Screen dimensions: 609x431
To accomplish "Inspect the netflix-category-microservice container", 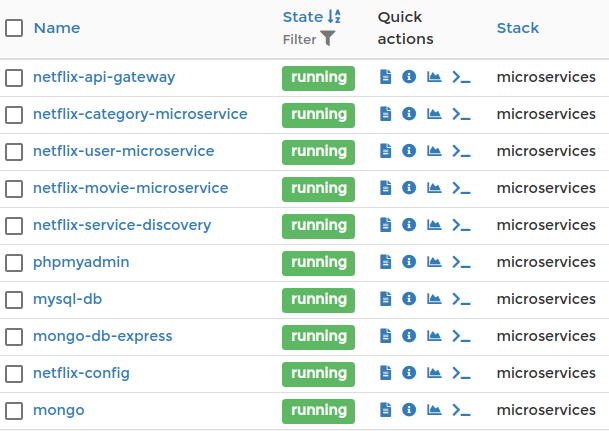I will click(409, 114).
